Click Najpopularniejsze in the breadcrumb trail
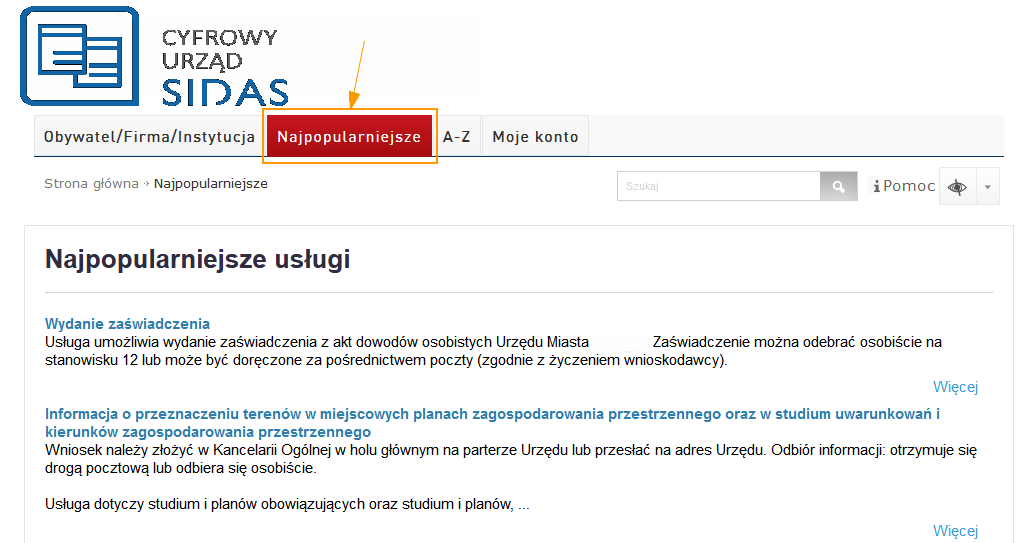This screenshot has height=543, width=1033. (211, 184)
